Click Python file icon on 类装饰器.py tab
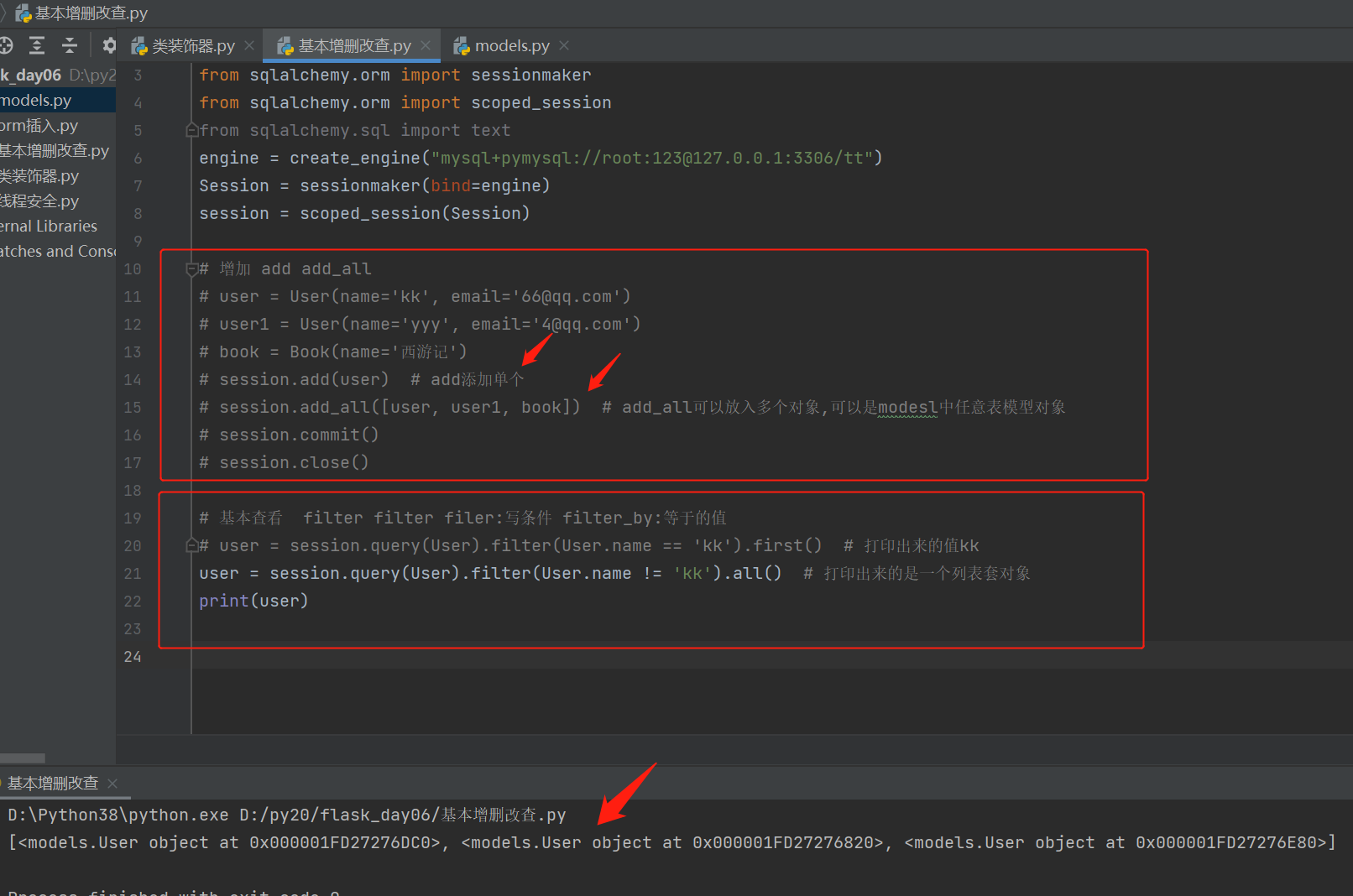The width and height of the screenshot is (1353, 896). pyautogui.click(x=139, y=46)
